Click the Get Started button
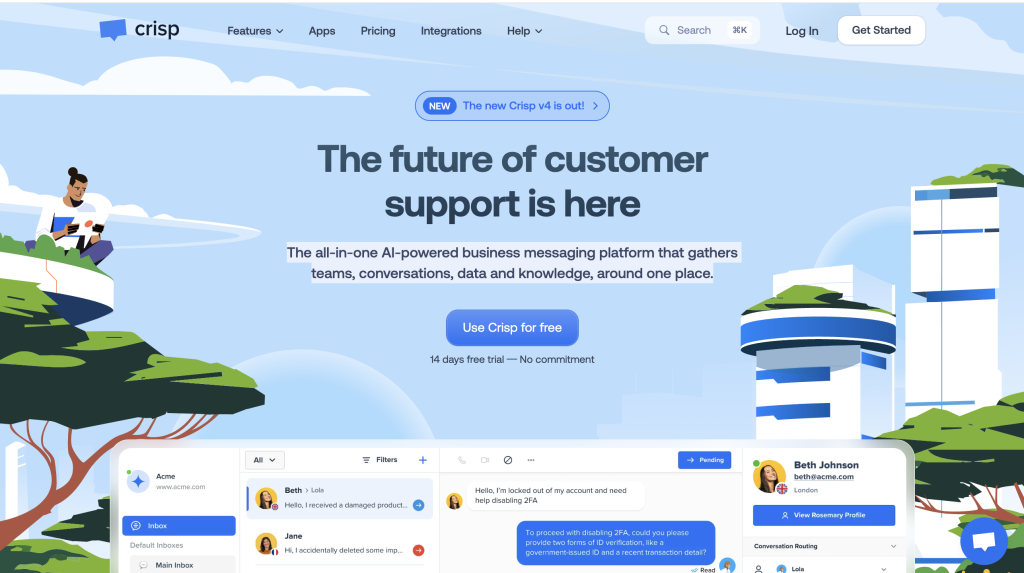 pos(881,30)
